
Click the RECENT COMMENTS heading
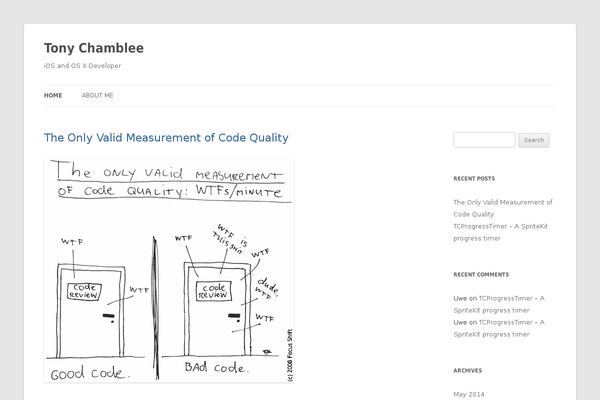click(x=481, y=274)
